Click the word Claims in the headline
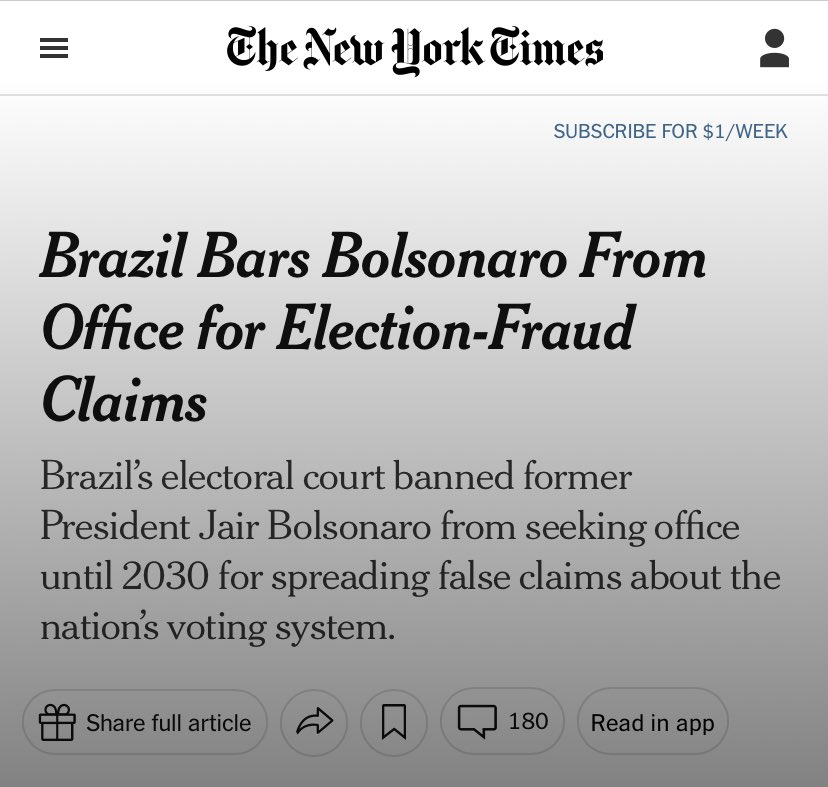This screenshot has width=828, height=787. (124, 401)
